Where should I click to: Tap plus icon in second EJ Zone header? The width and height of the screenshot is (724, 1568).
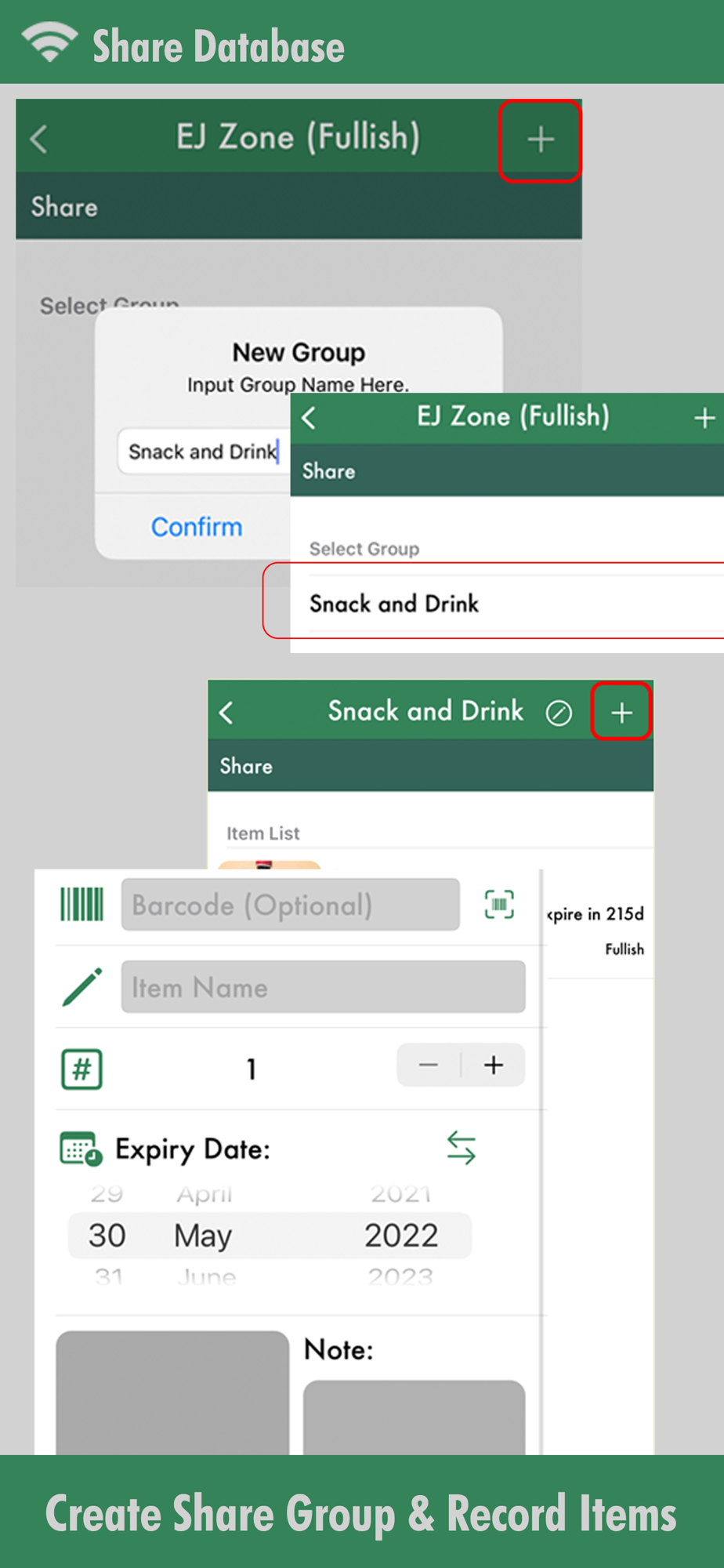pos(704,417)
